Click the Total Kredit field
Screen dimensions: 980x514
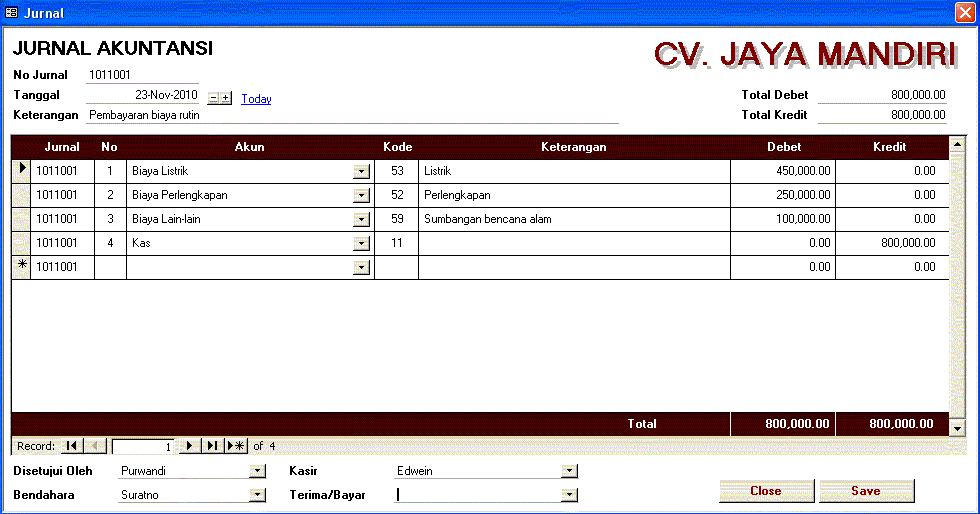(x=882, y=115)
